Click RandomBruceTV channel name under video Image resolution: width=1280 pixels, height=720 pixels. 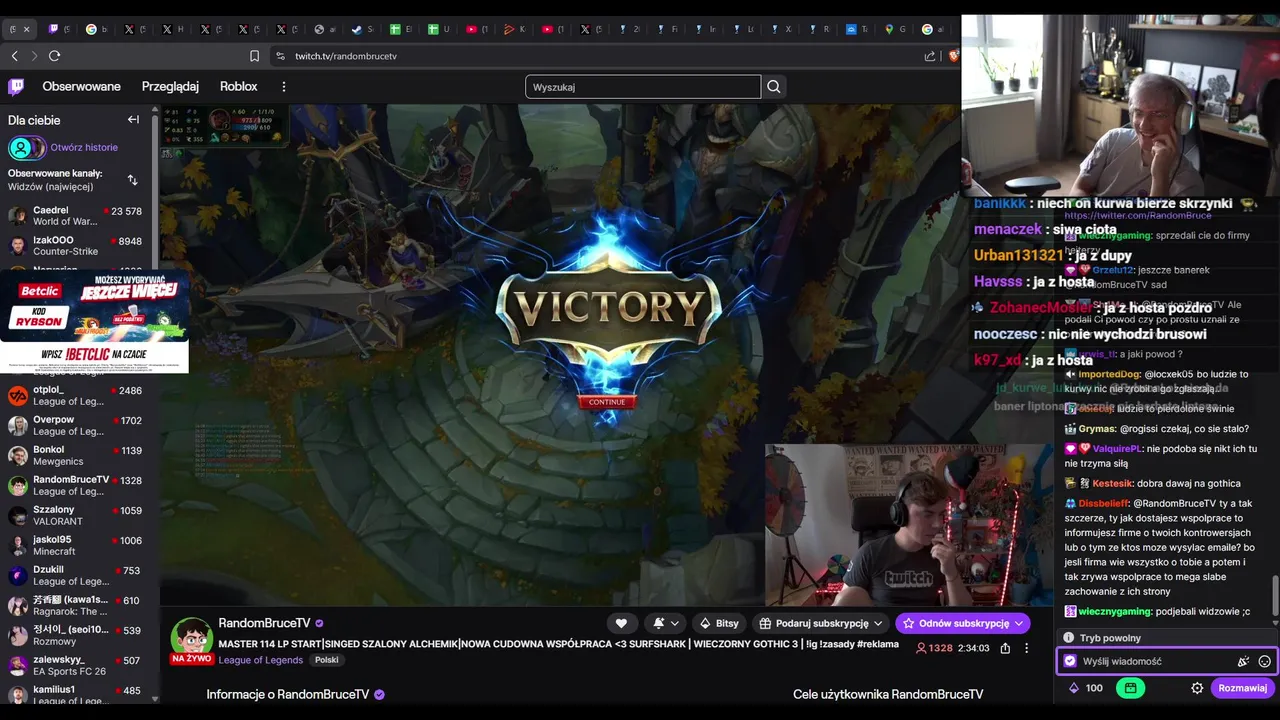click(x=264, y=623)
